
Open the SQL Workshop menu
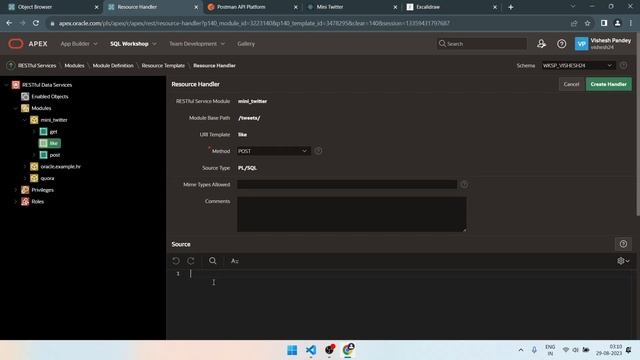[x=133, y=44]
